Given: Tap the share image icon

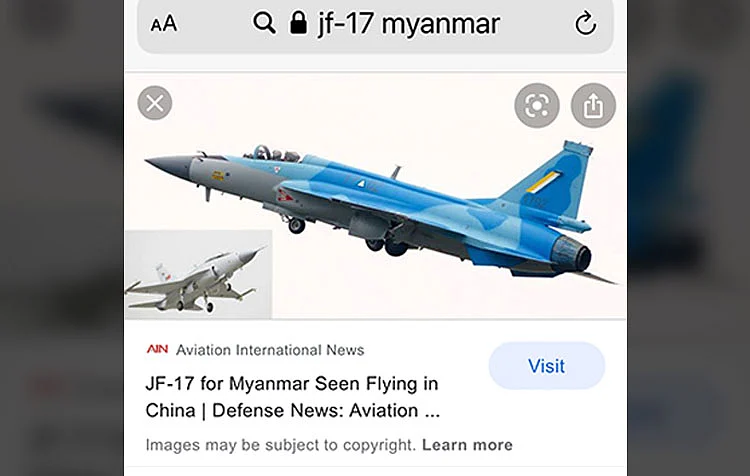Looking at the screenshot, I should 593,106.
